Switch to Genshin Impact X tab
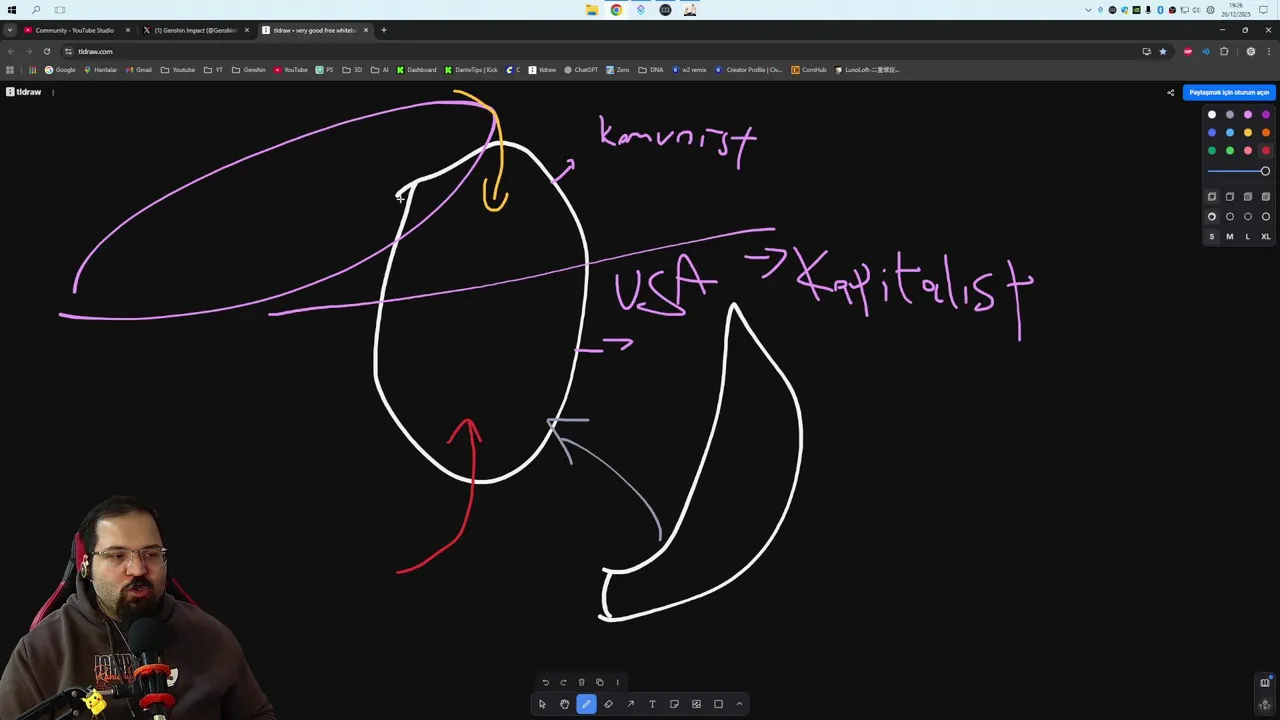Viewport: 1280px width, 720px height. [195, 30]
